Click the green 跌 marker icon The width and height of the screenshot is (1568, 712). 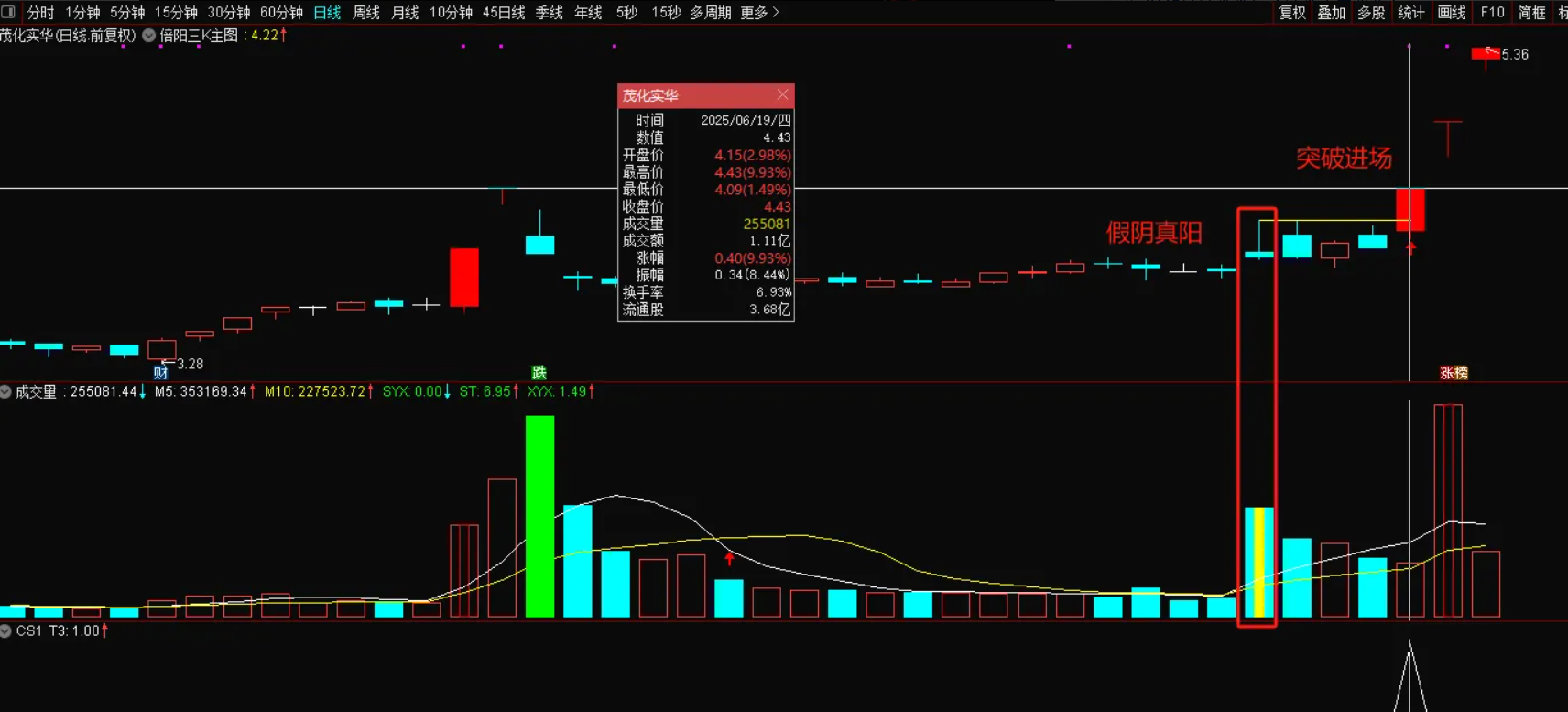tap(539, 372)
